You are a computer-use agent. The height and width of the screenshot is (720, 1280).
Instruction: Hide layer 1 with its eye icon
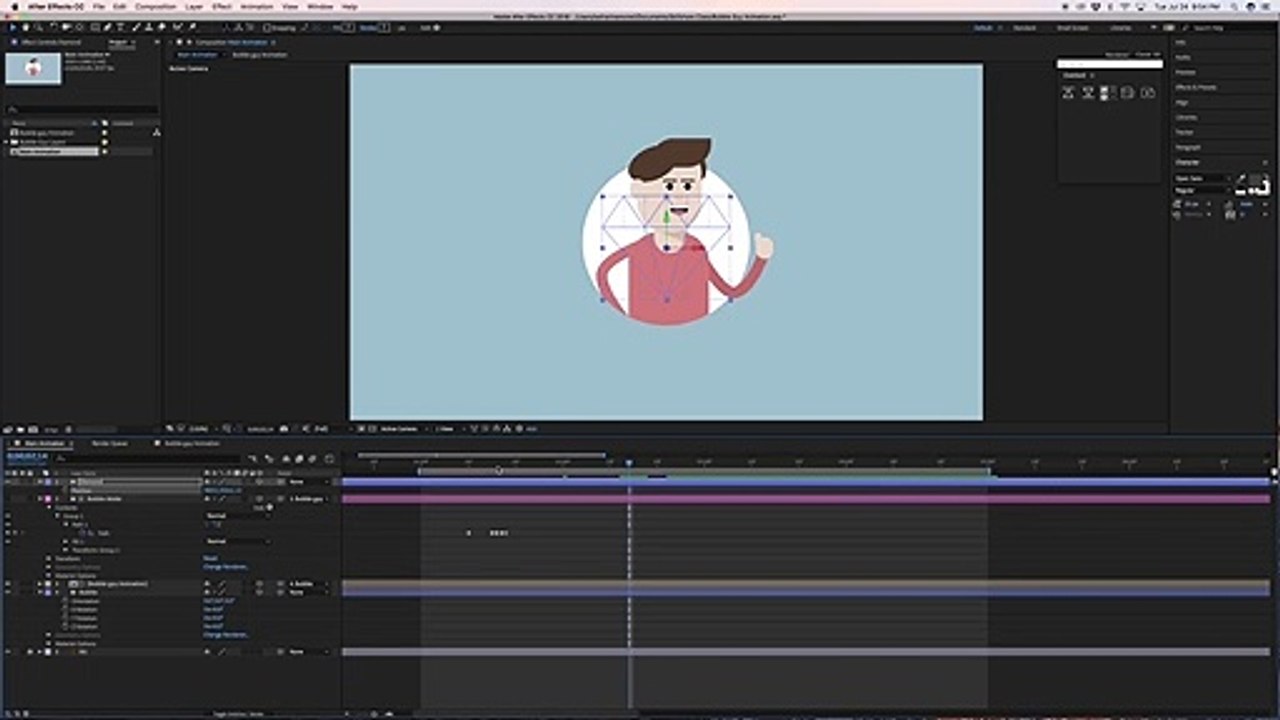coord(8,481)
